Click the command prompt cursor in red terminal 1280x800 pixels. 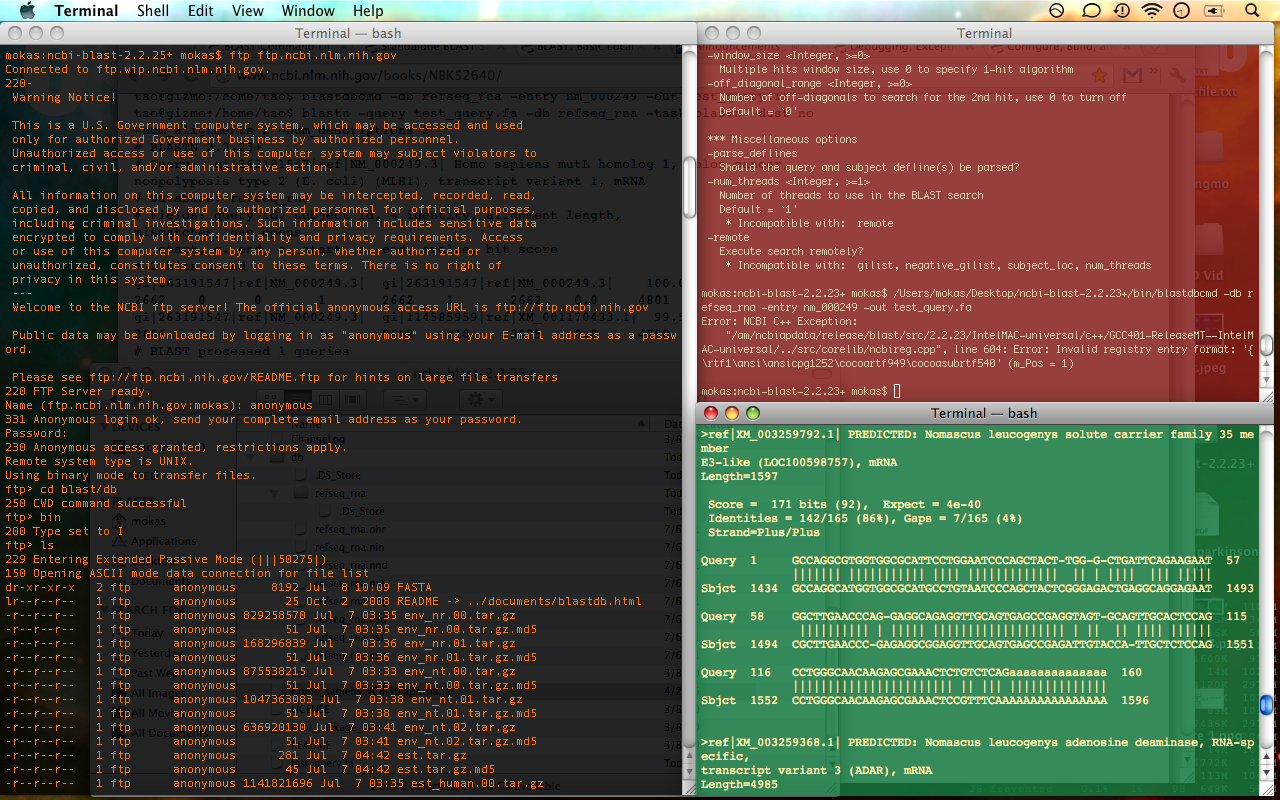(x=897, y=390)
